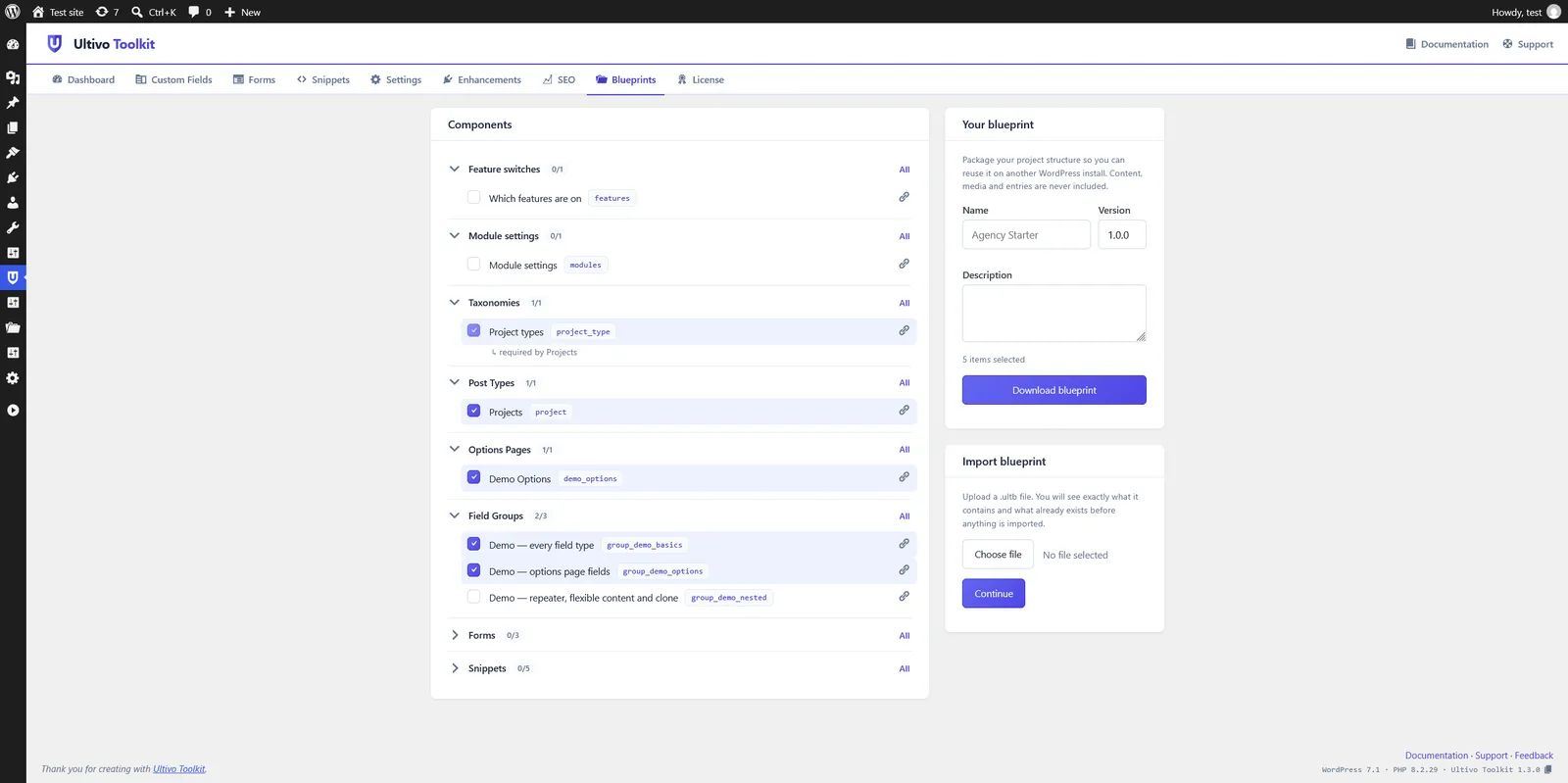
Task: Open the Users icon in sidebar
Action: click(13, 203)
